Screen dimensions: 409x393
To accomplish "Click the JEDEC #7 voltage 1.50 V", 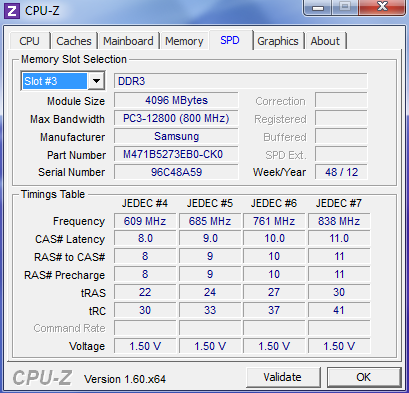I will pyautogui.click(x=339, y=346).
